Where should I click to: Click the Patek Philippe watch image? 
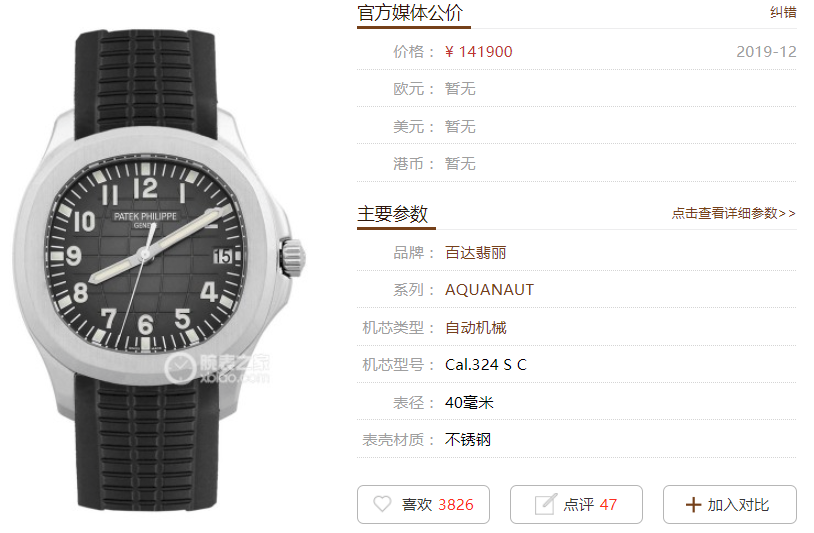158,267
